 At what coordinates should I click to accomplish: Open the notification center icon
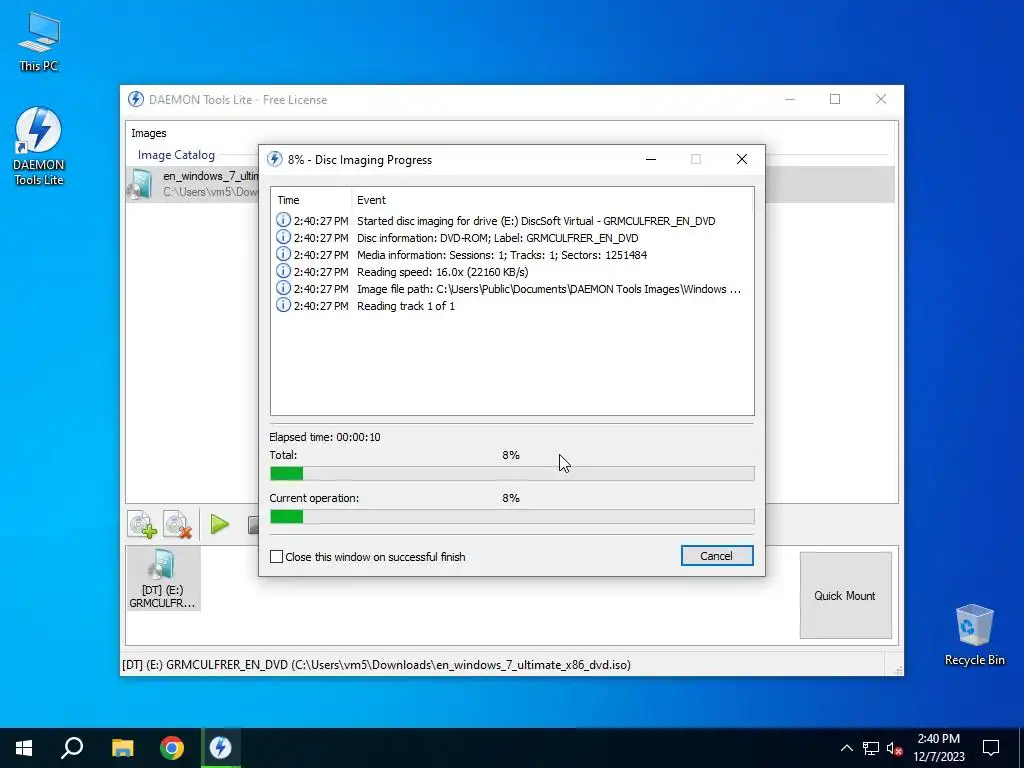pyautogui.click(x=991, y=748)
